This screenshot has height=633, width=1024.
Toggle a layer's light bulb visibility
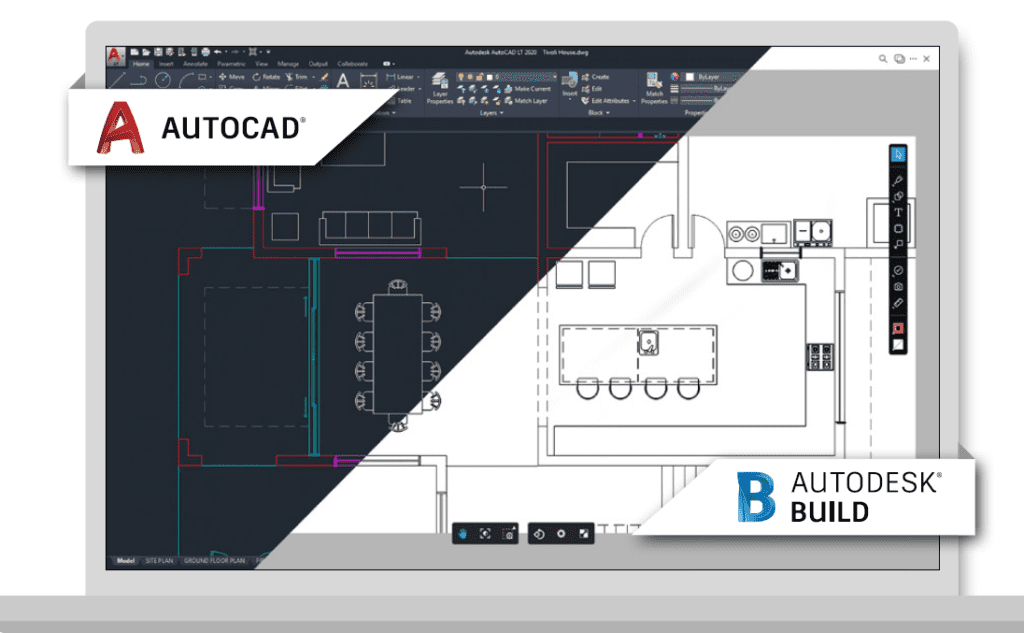click(x=461, y=76)
